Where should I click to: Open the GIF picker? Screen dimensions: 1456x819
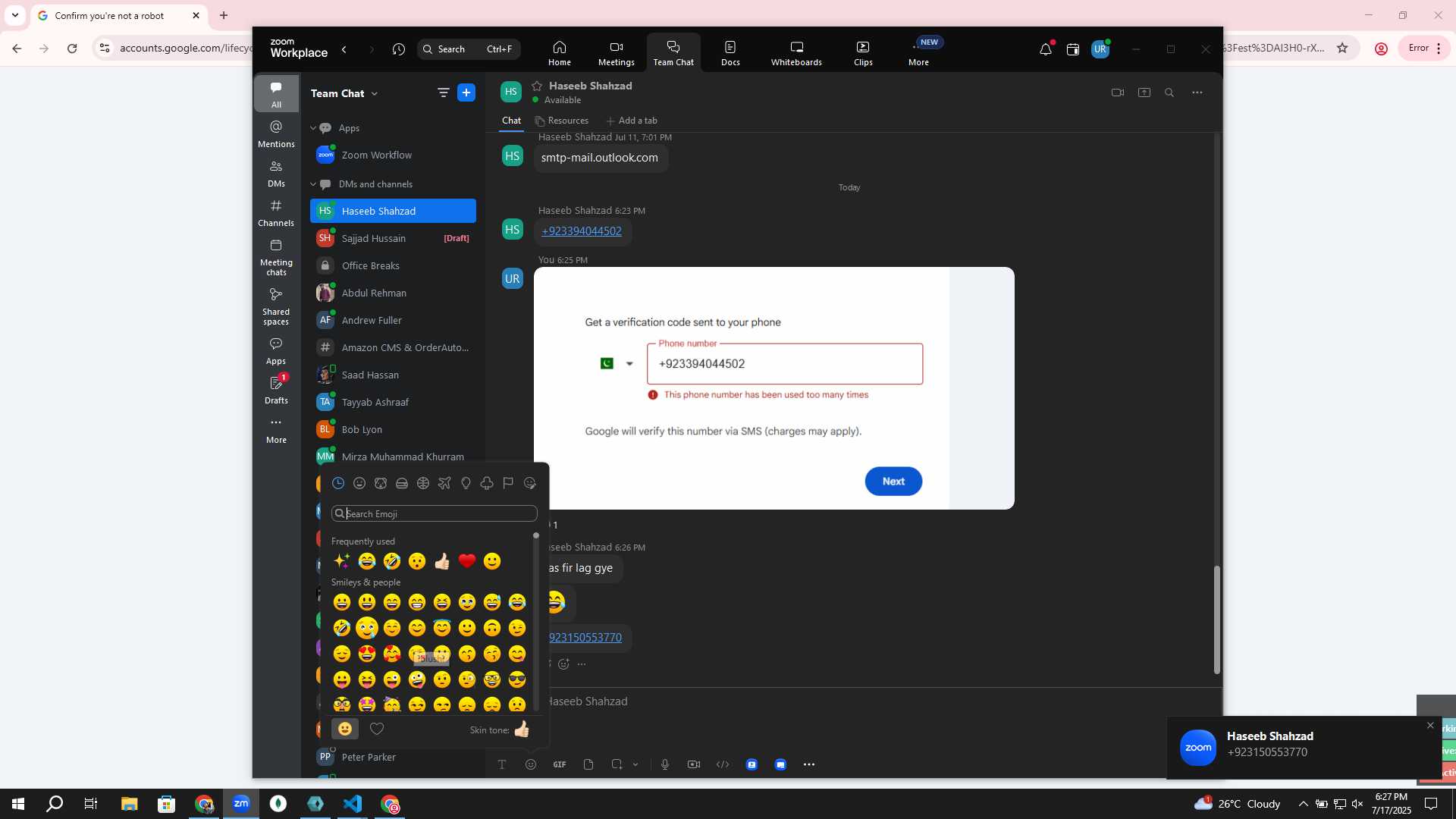point(560,764)
